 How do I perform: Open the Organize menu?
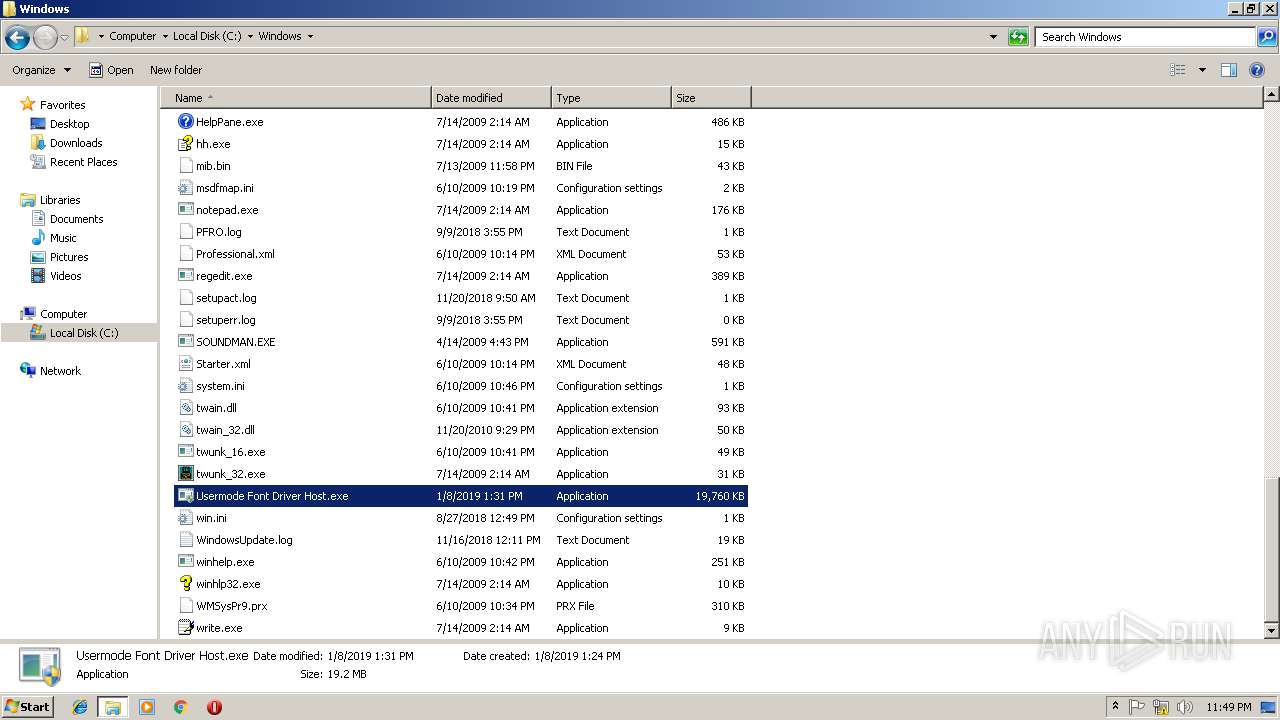tap(41, 70)
